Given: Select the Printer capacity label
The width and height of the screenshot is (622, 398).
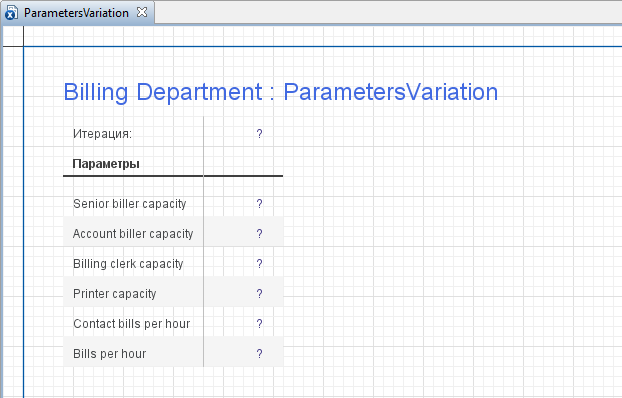Looking at the screenshot, I should pos(115,294).
